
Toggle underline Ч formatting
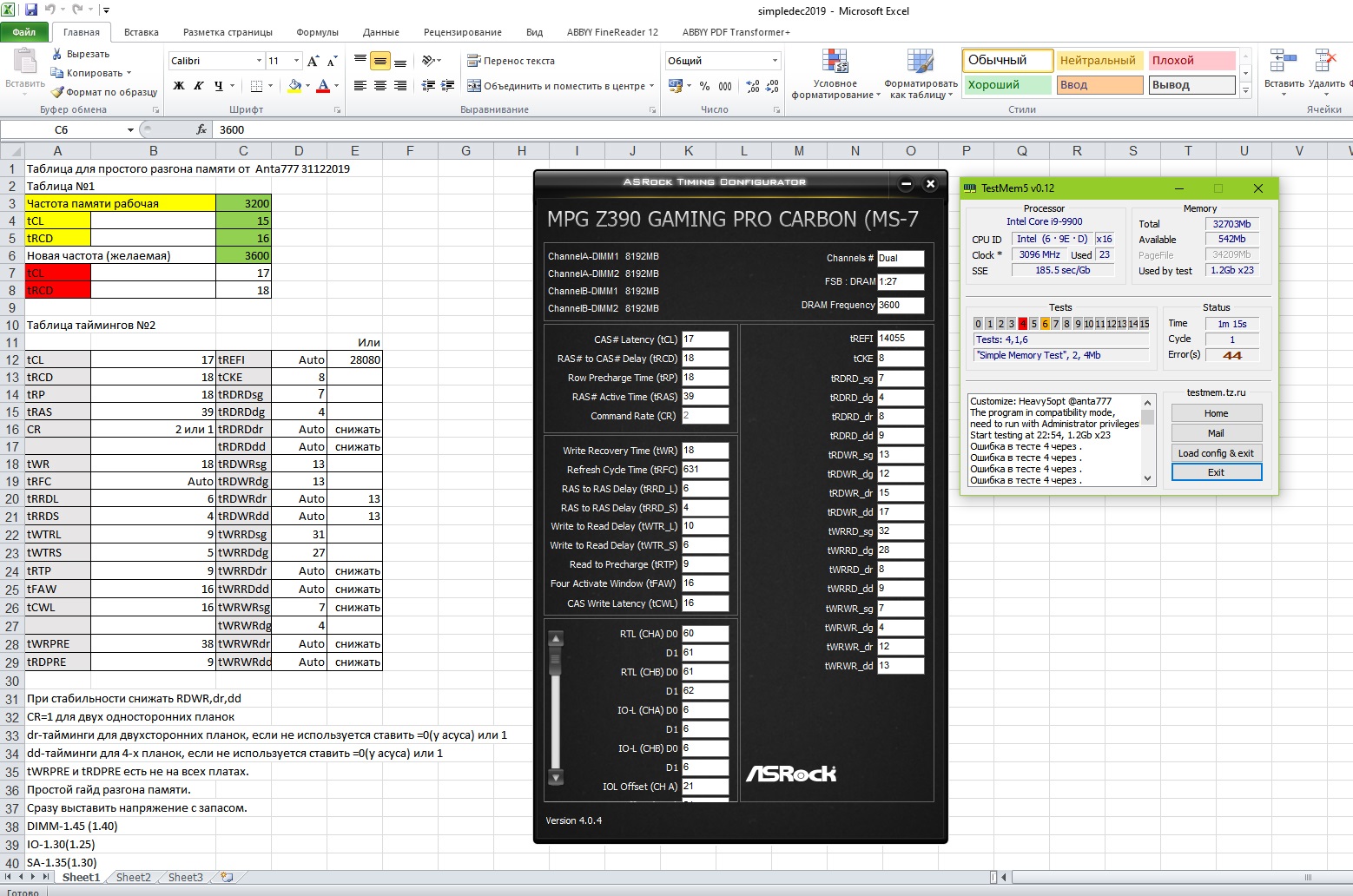[218, 86]
